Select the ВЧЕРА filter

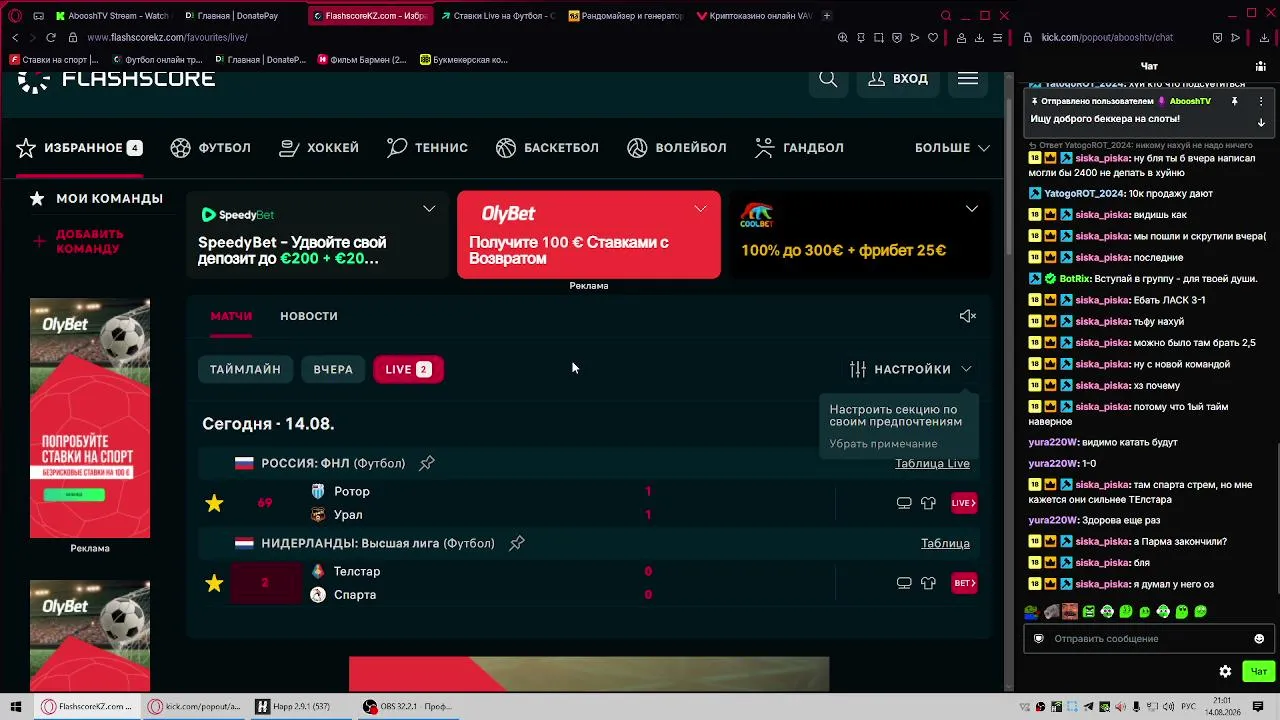333,369
